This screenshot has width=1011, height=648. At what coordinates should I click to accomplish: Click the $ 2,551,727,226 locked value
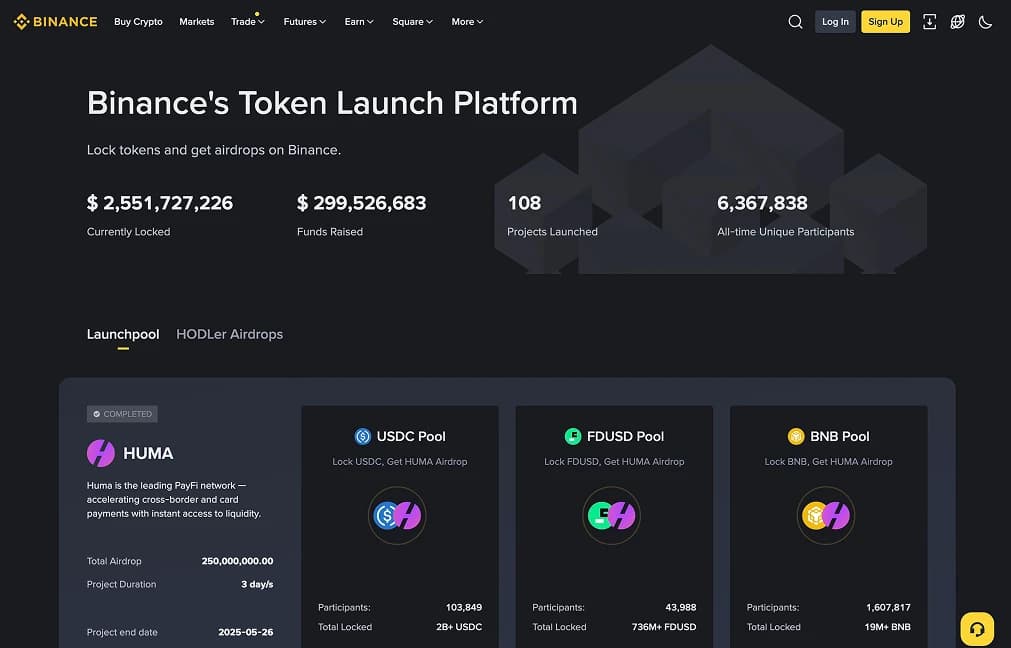[160, 203]
